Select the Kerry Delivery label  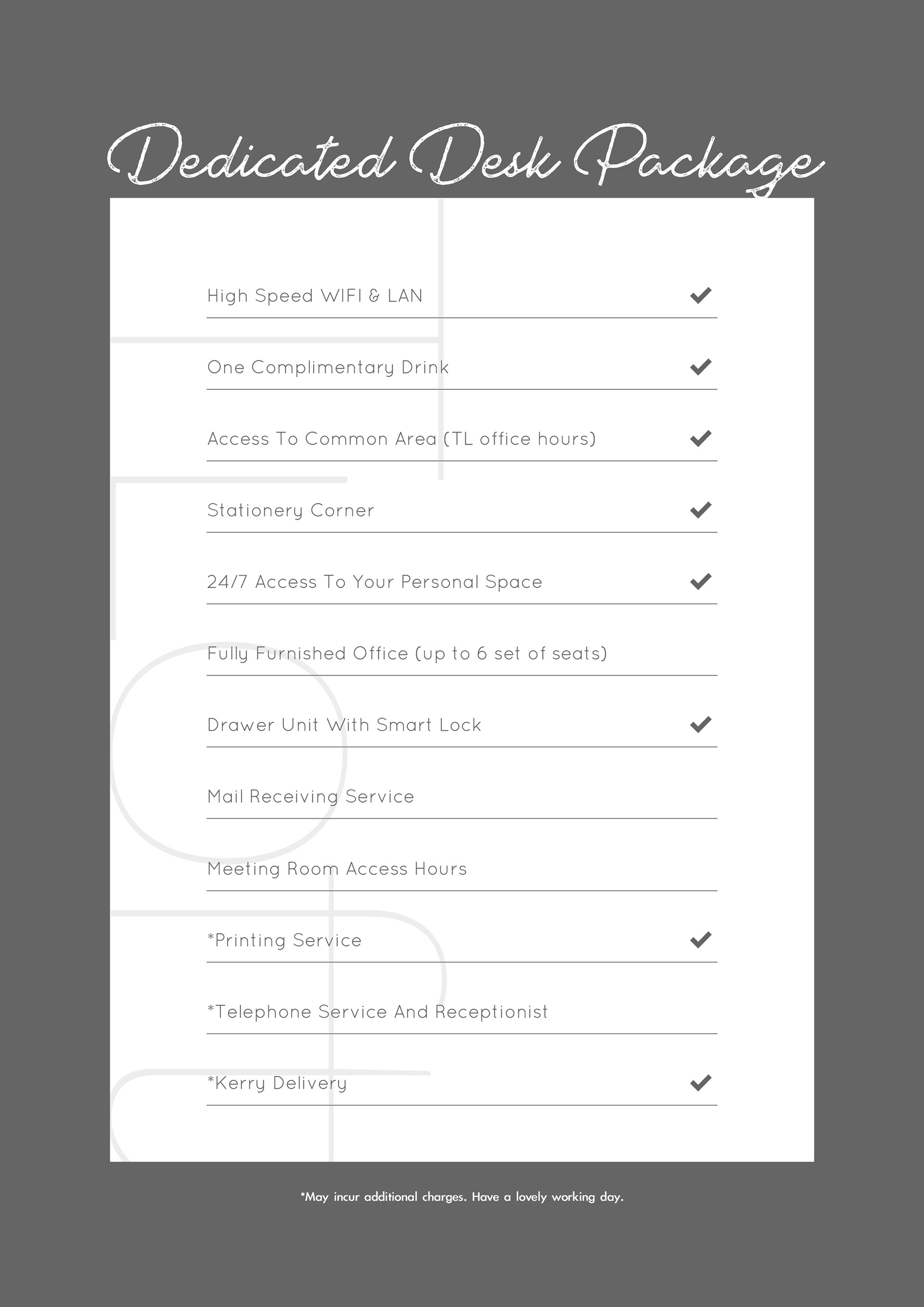point(277,1083)
